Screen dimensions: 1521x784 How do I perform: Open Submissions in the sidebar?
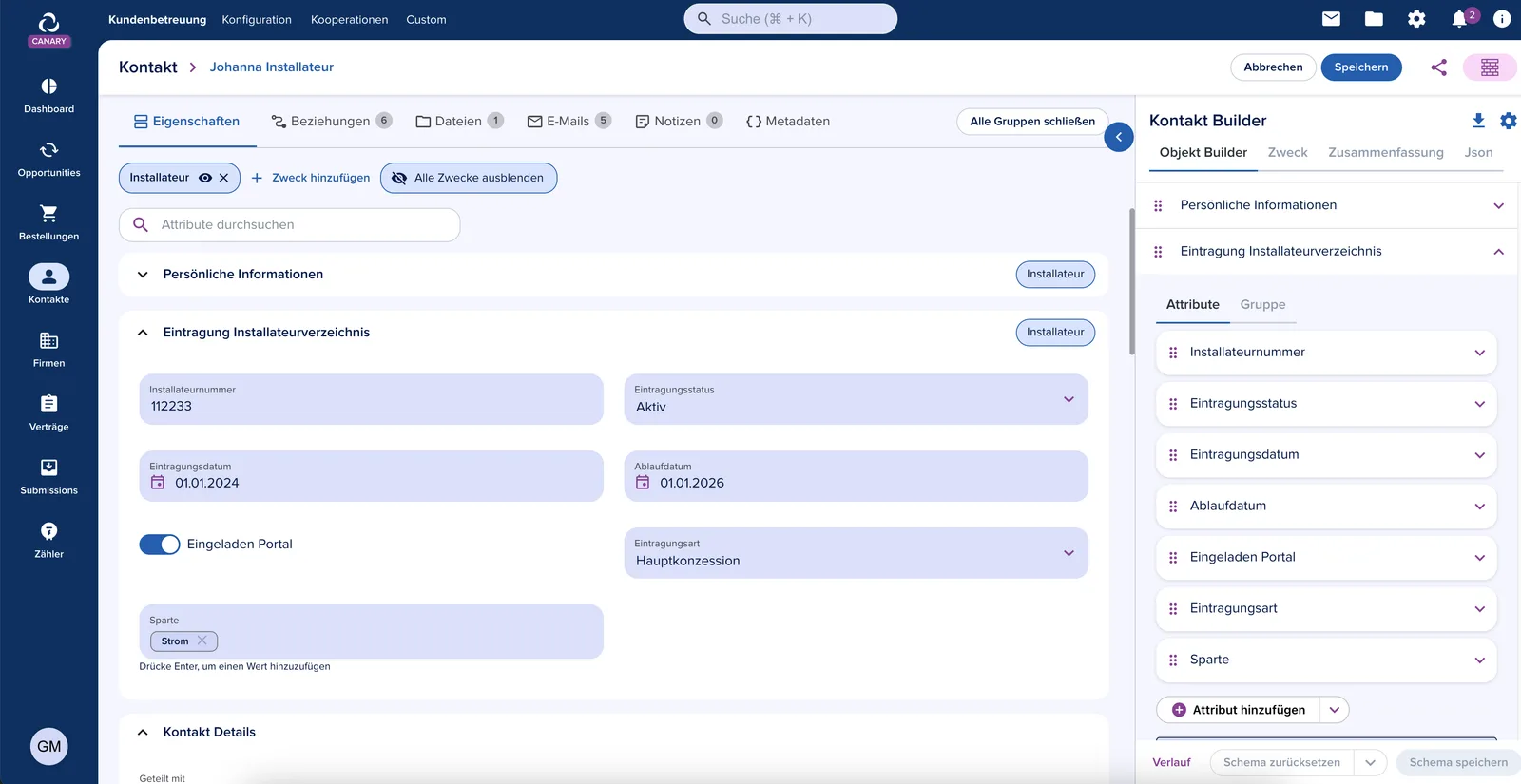(x=48, y=477)
